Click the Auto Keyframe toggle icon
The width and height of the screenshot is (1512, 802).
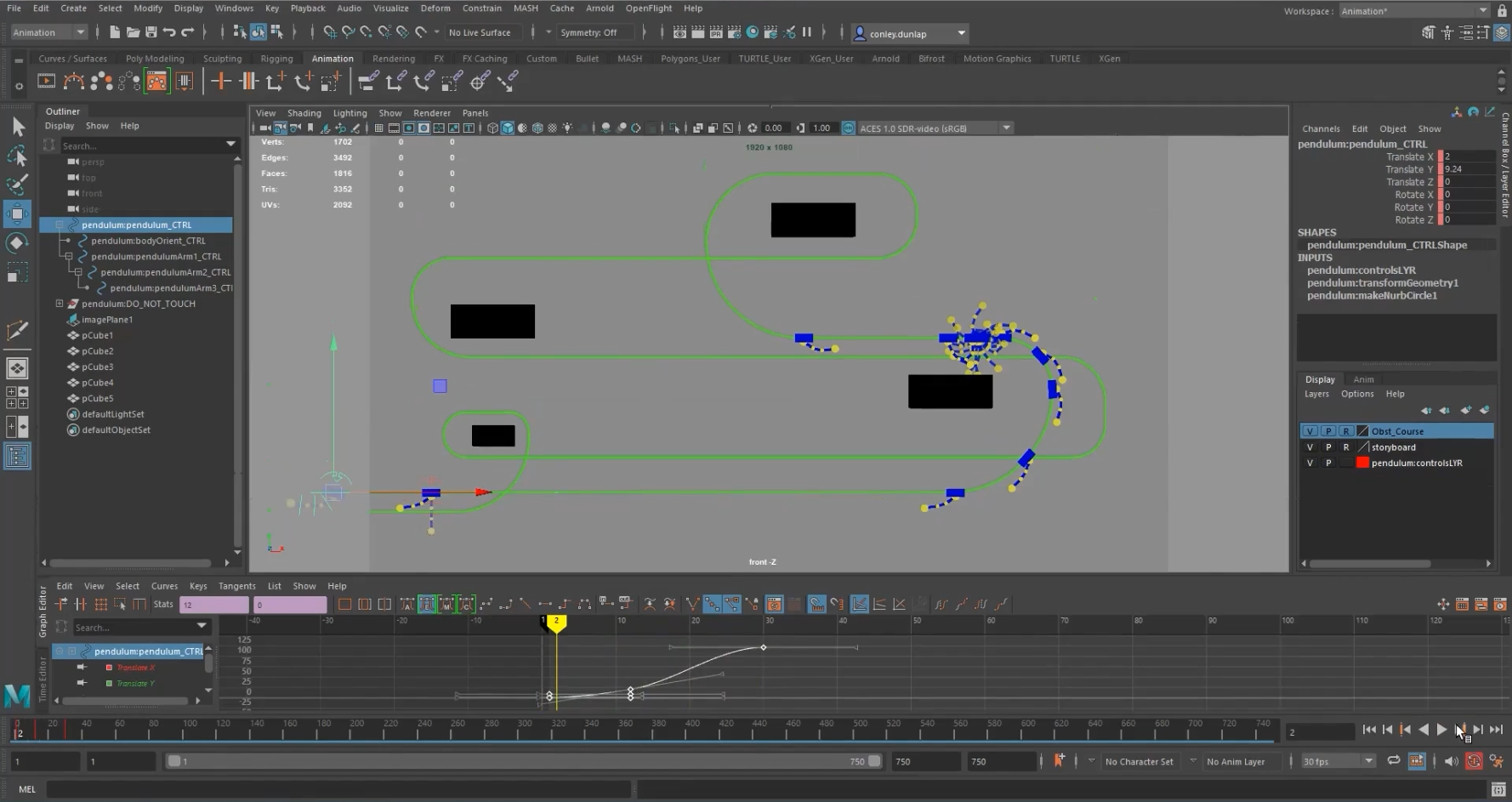[1474, 761]
